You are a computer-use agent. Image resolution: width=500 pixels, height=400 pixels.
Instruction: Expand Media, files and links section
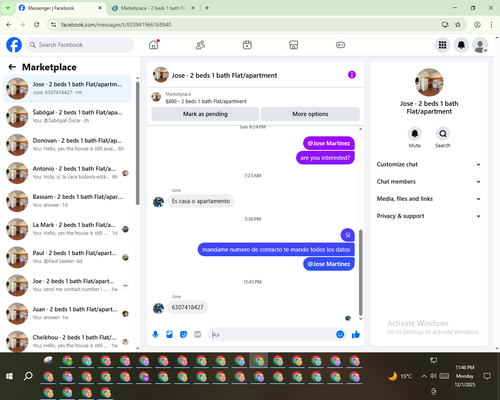tap(429, 199)
